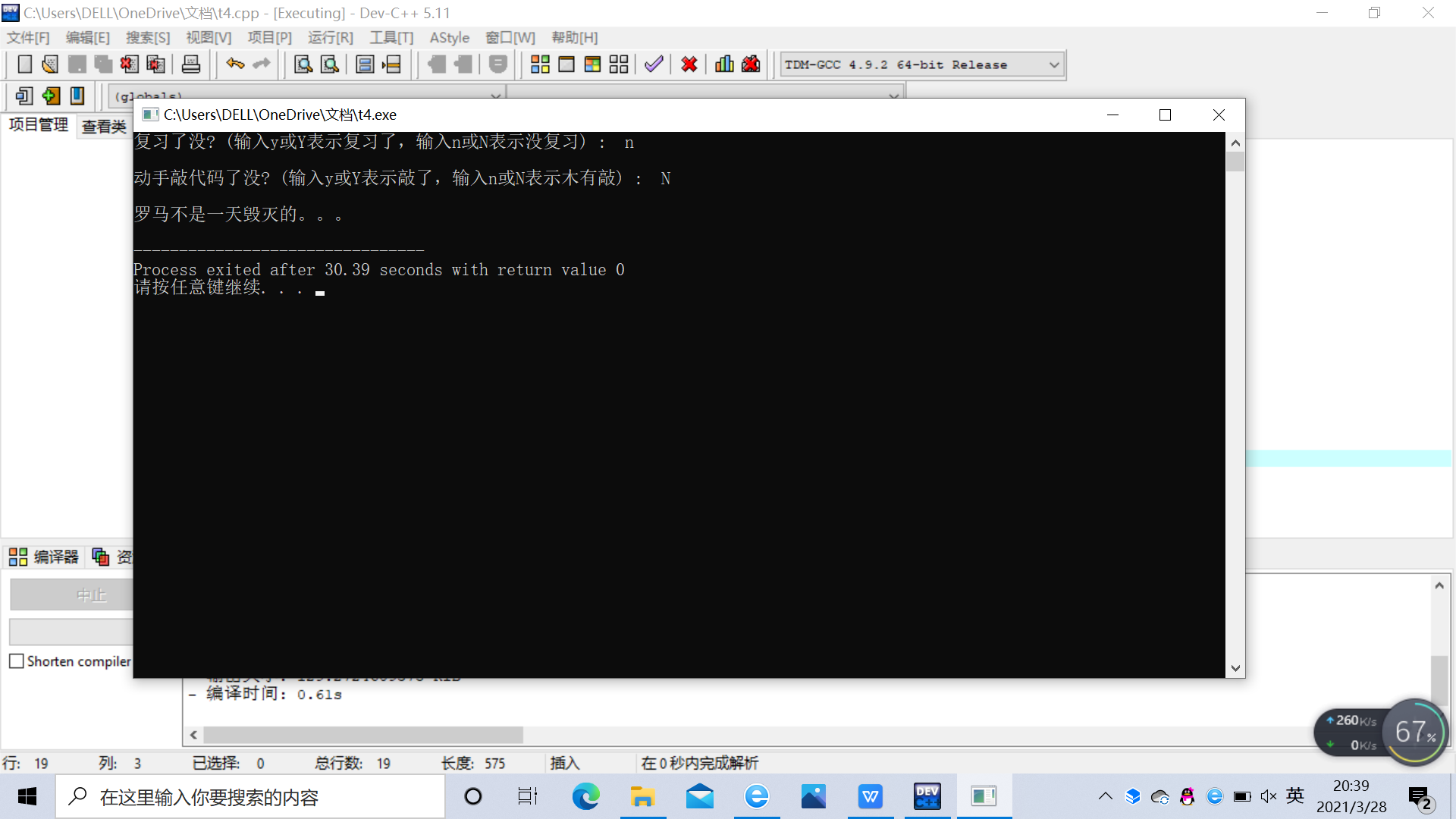Click the Print toolbar icon
1456x819 pixels.
click(191, 64)
